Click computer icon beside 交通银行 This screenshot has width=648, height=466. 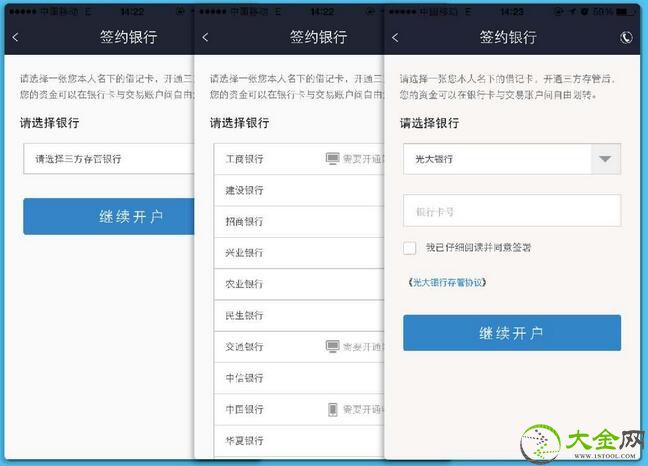coord(332,347)
